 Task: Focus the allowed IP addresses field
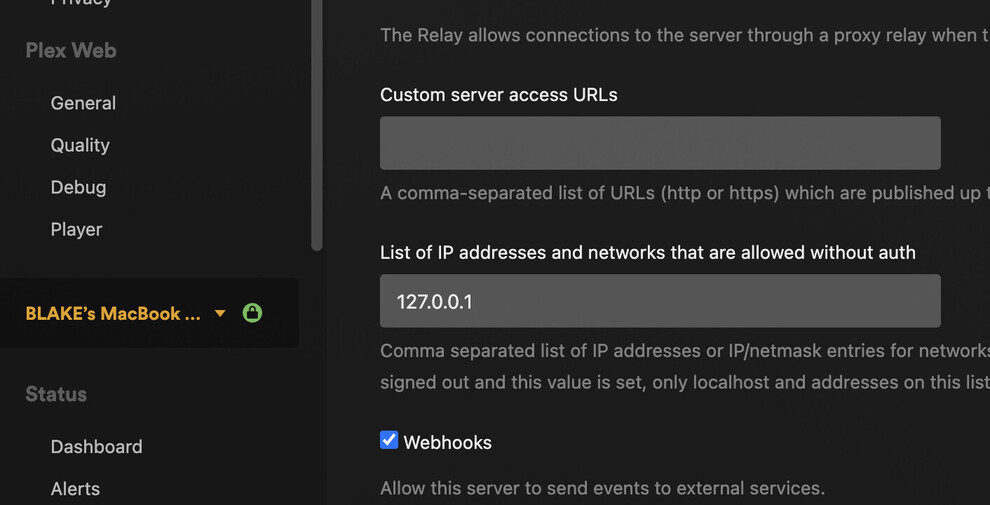(660, 301)
